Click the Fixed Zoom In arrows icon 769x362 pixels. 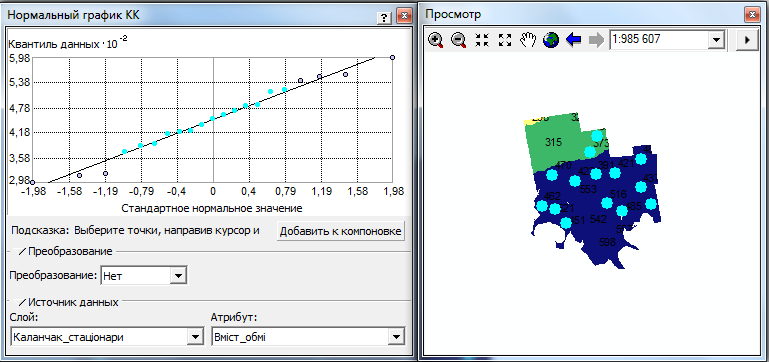(482, 40)
